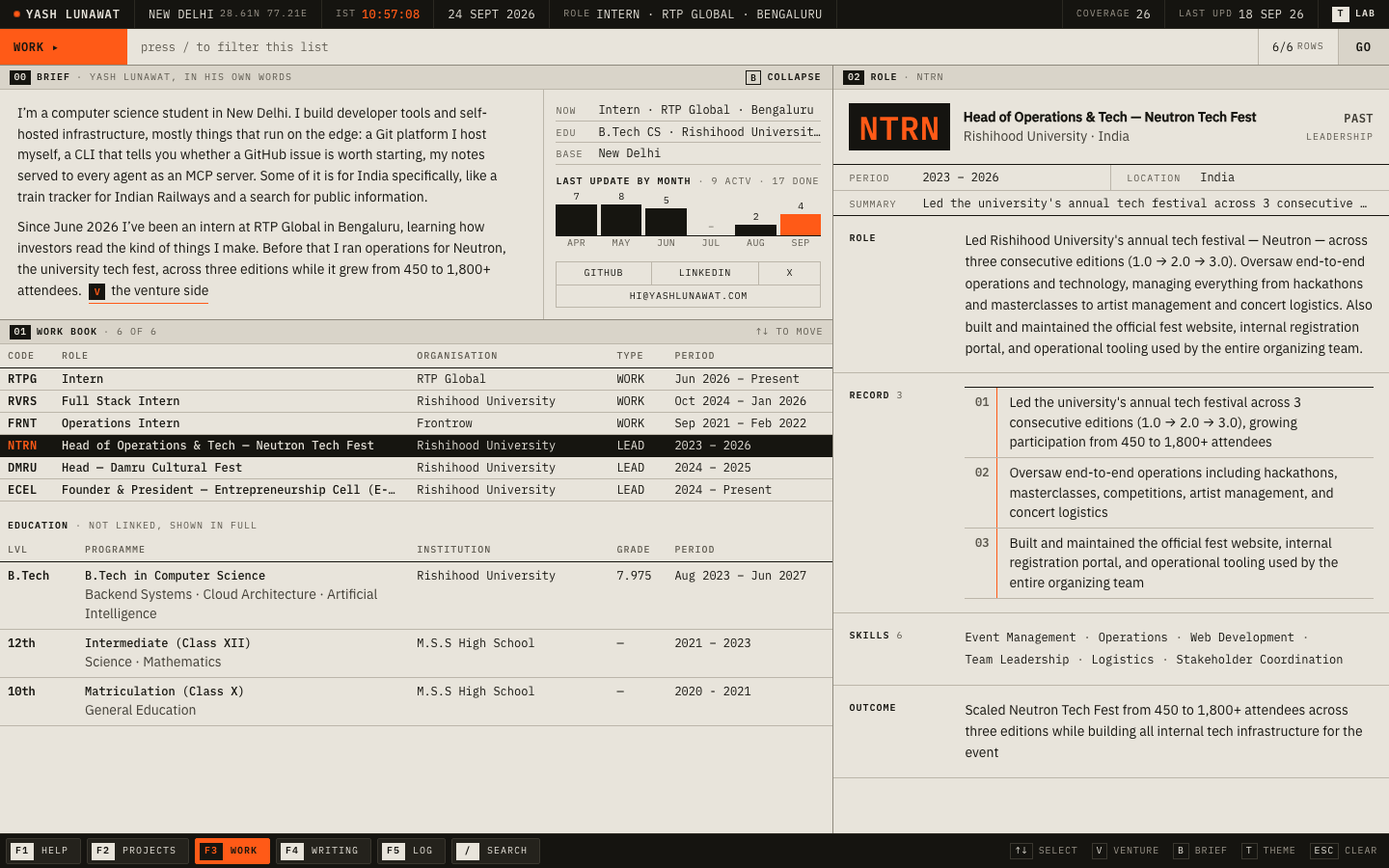Click the B key badge next to COLLAPSE
This screenshot has width=1389, height=868.
pyautogui.click(x=753, y=77)
